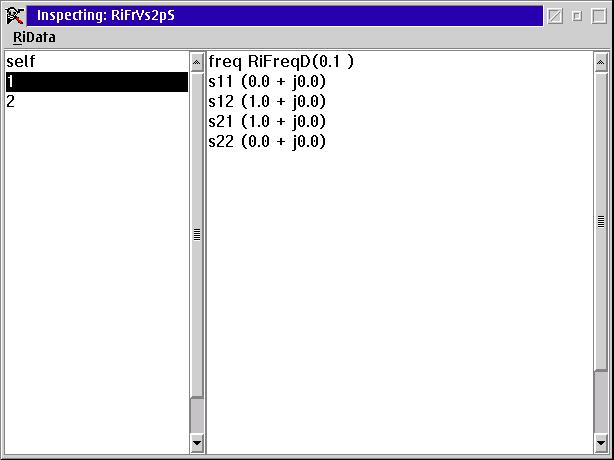Viewport: 614px width, 460px height.
Task: Open the RiData menu
Action: click(34, 38)
